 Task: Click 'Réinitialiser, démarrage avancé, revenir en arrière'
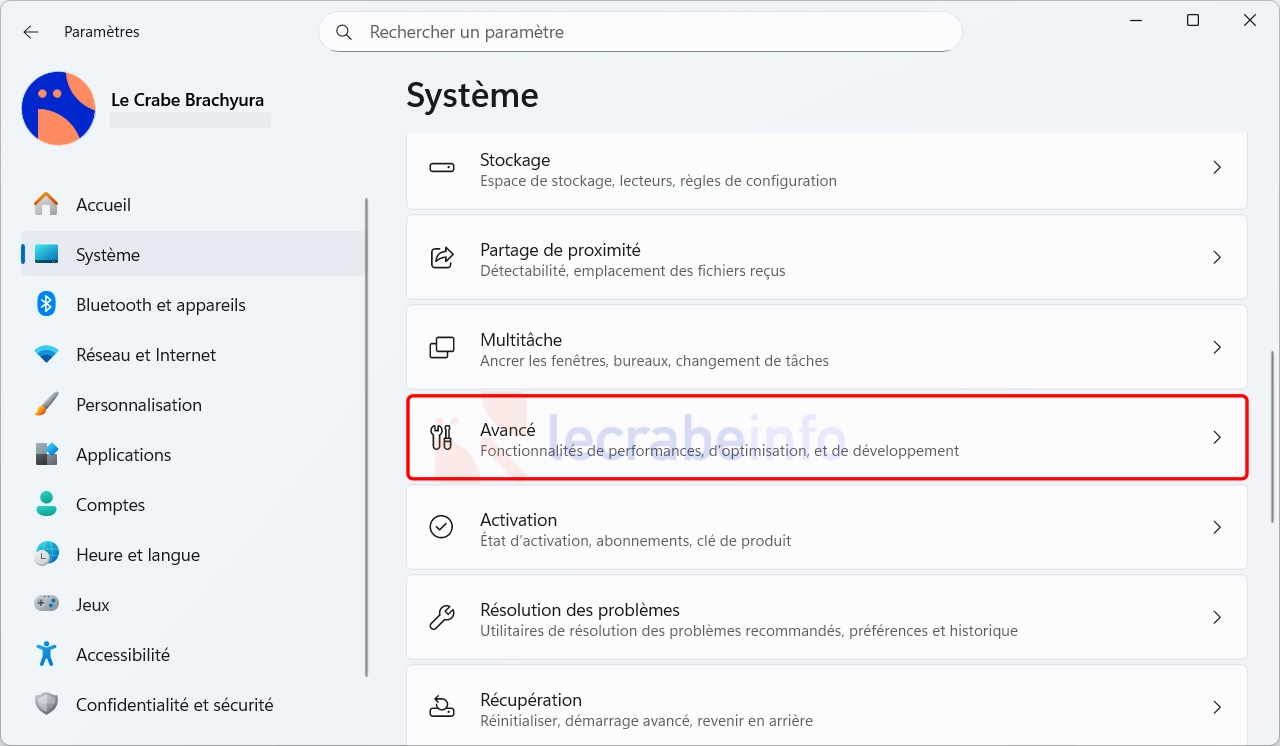[x=646, y=721]
